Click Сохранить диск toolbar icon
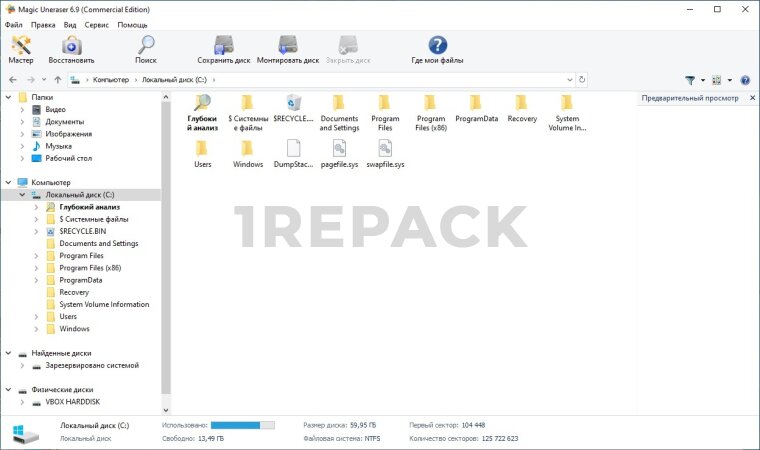 pyautogui.click(x=223, y=50)
